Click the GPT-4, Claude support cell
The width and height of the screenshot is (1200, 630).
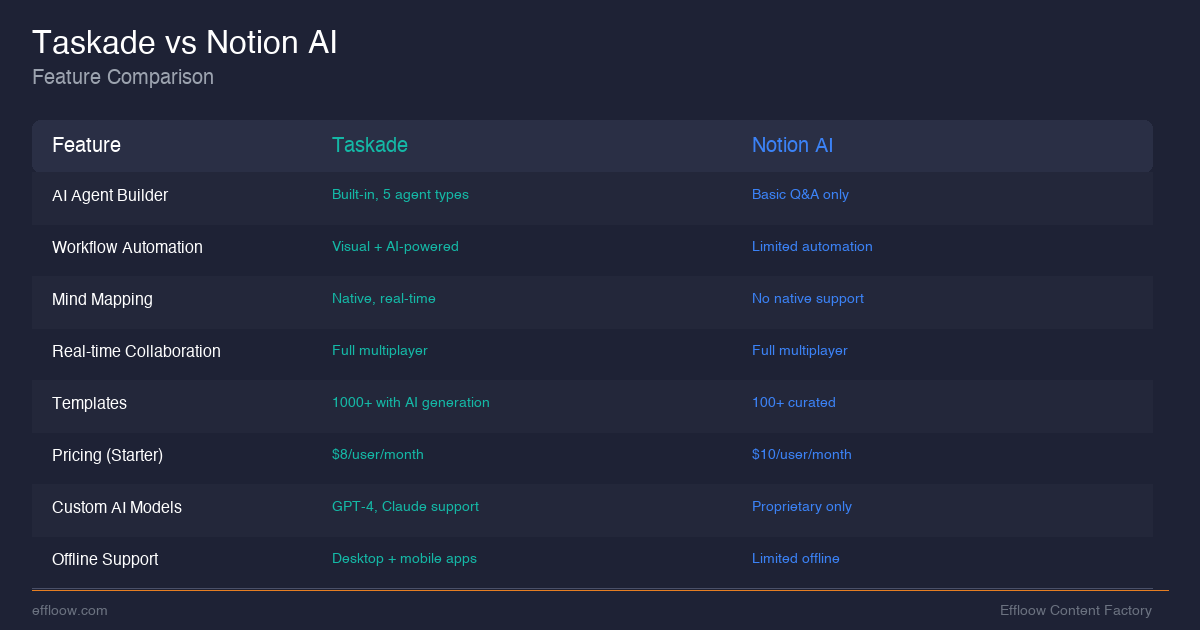click(x=405, y=507)
